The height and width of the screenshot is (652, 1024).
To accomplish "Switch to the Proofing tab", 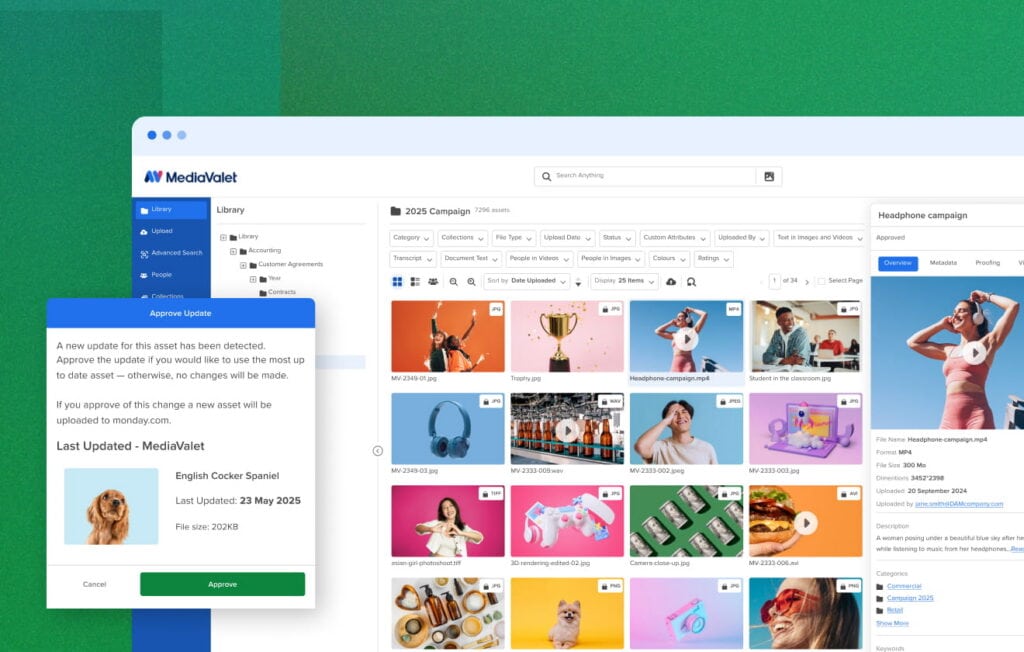I will tap(987, 263).
